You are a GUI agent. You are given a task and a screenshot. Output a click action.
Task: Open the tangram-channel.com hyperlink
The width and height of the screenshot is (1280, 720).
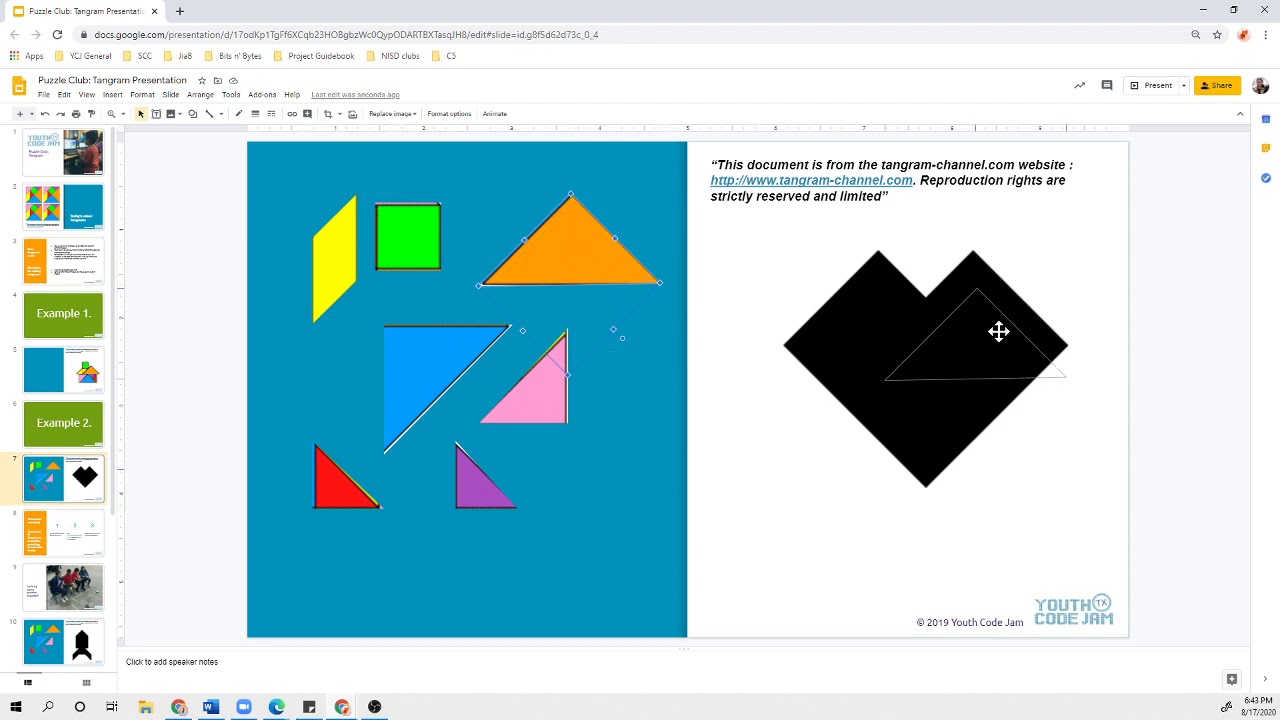(811, 180)
